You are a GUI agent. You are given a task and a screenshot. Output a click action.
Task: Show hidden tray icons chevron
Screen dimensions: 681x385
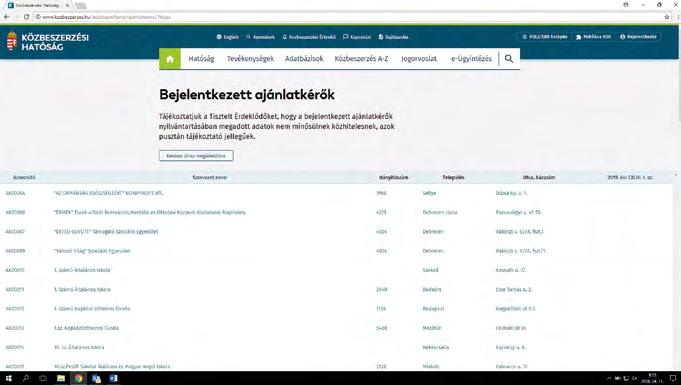coord(609,378)
